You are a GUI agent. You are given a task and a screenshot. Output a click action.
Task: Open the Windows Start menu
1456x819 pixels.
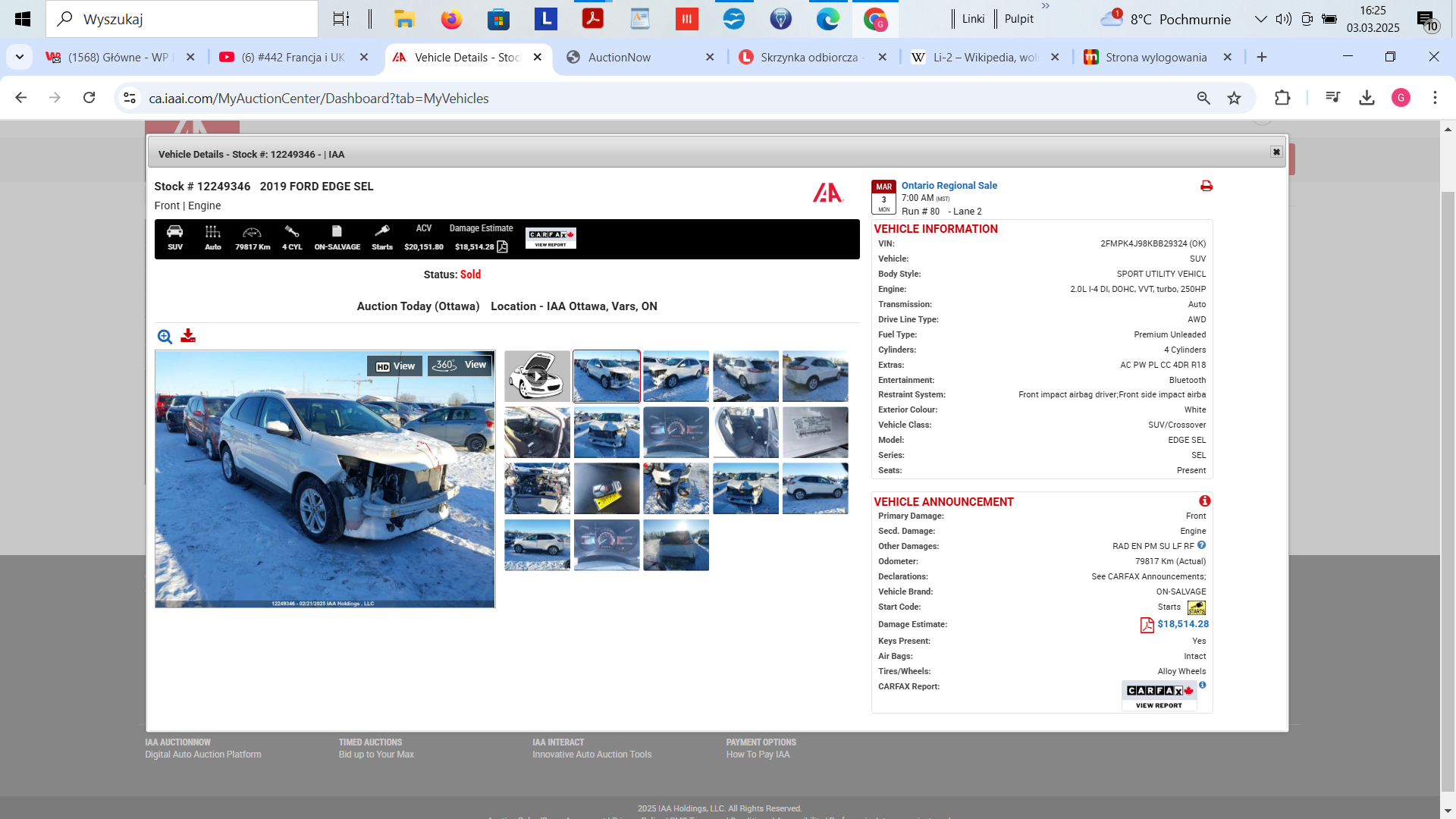click(x=23, y=19)
